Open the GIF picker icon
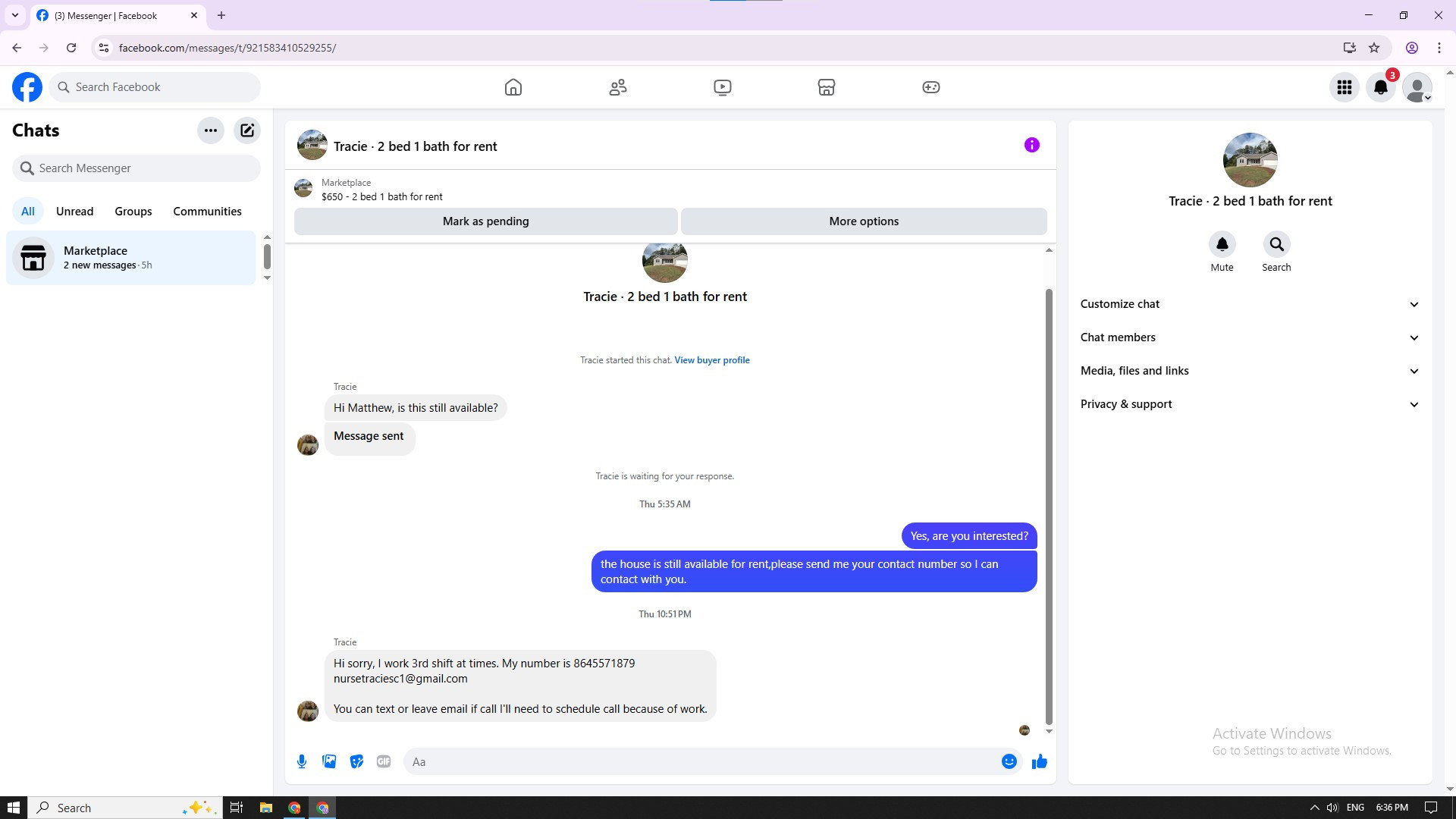Screen dimensions: 1456x819 click(384, 761)
